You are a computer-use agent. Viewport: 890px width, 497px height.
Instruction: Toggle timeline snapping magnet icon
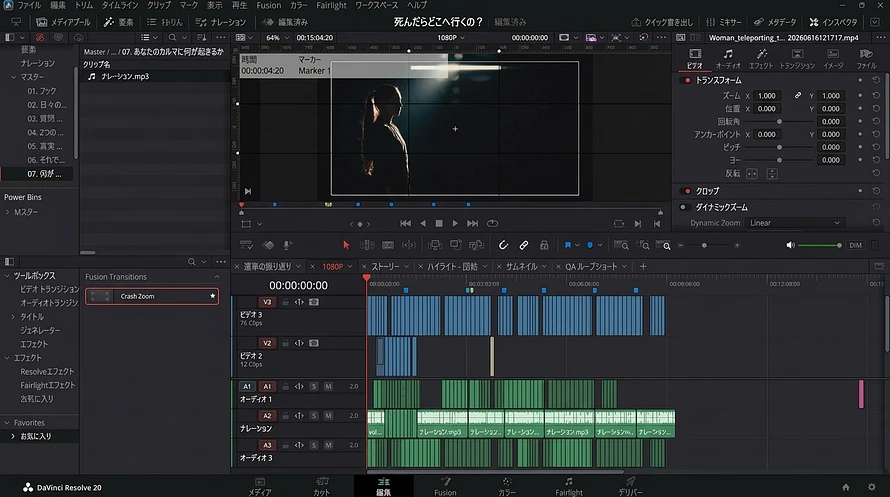pos(503,245)
